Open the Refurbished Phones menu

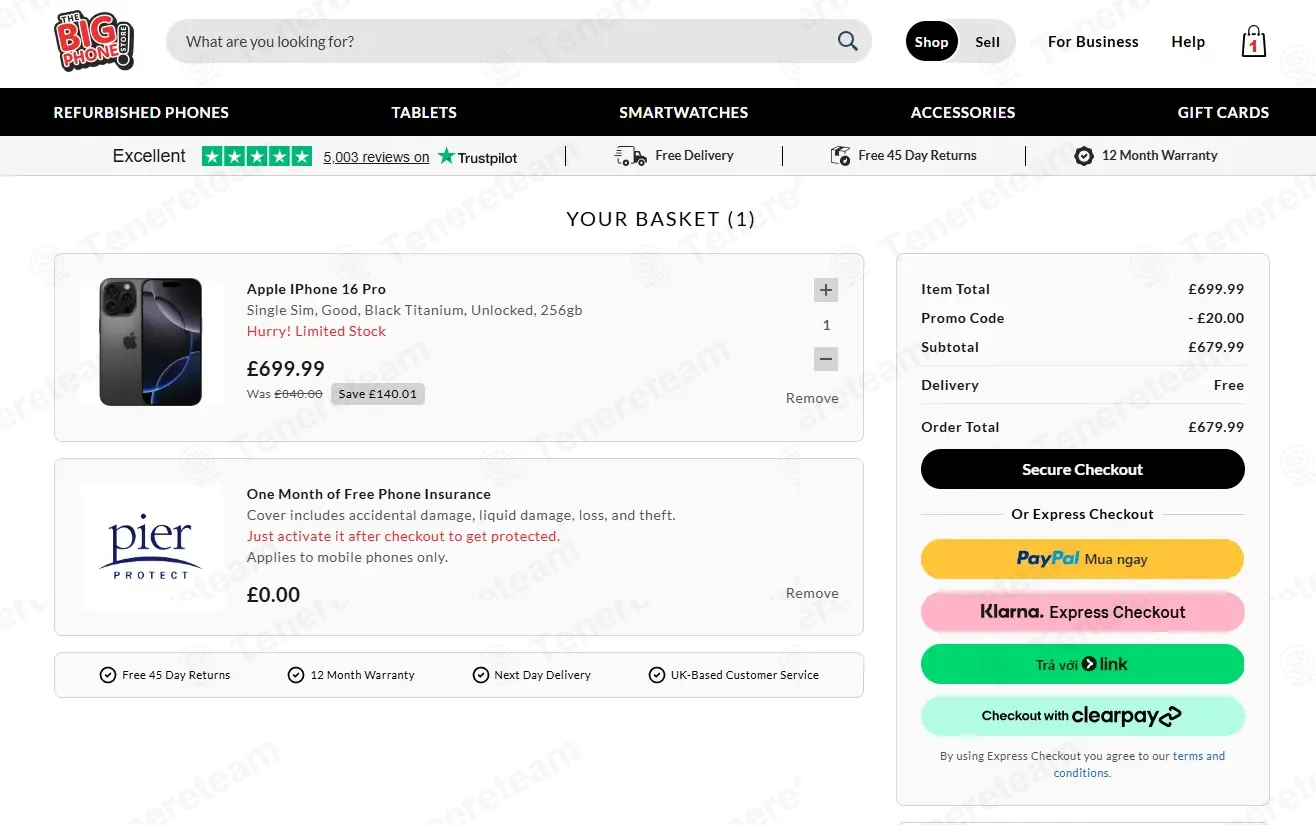(141, 112)
